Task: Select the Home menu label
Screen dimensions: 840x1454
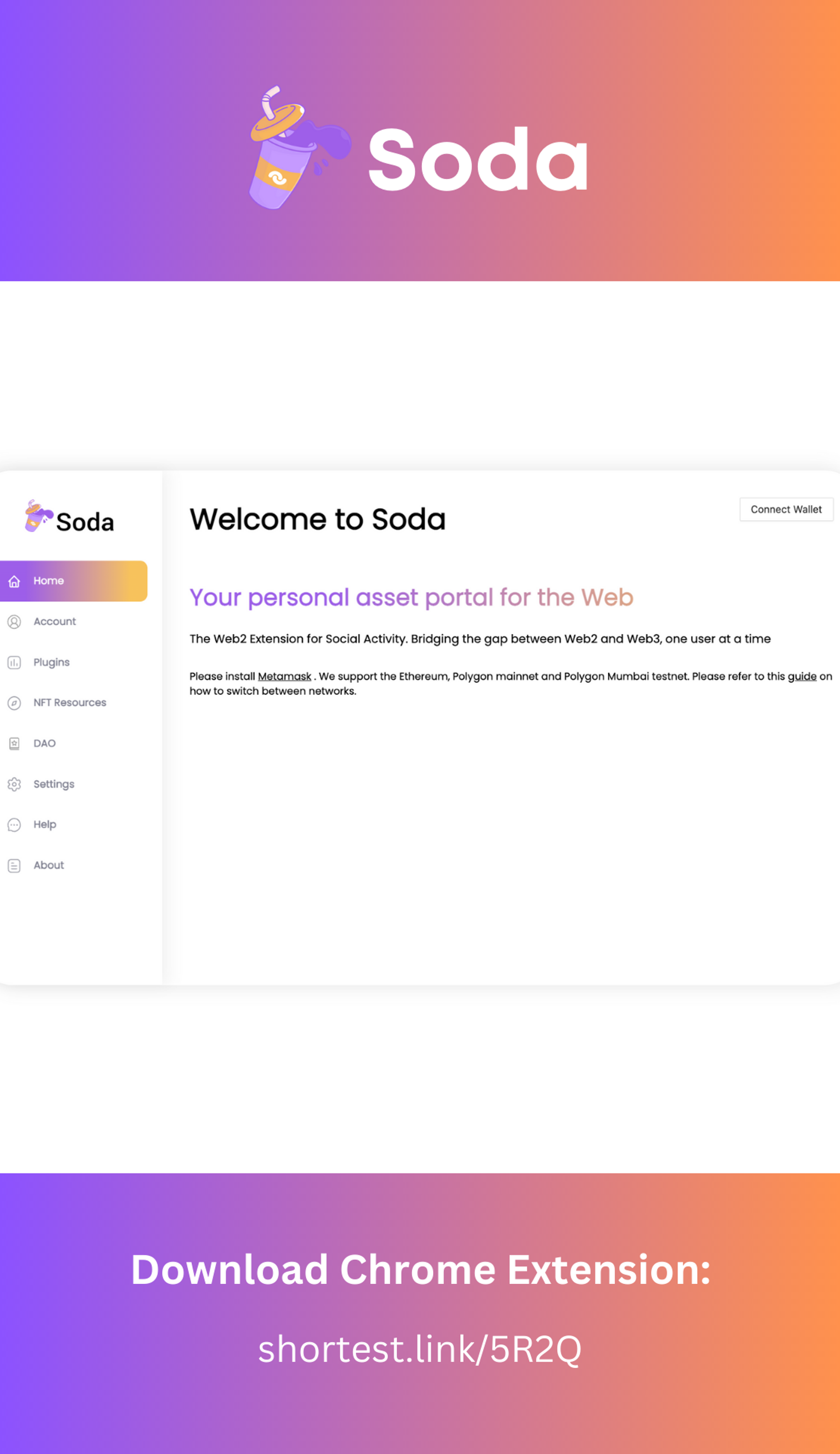Action: [x=48, y=581]
